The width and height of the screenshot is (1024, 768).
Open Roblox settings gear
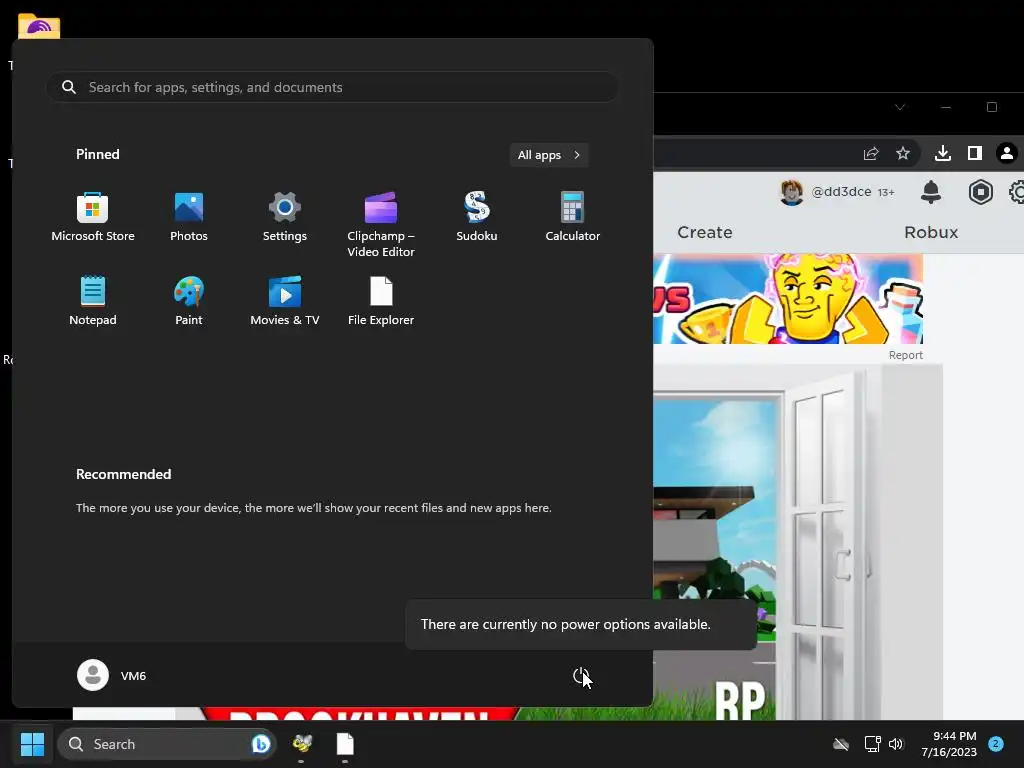tap(1017, 192)
